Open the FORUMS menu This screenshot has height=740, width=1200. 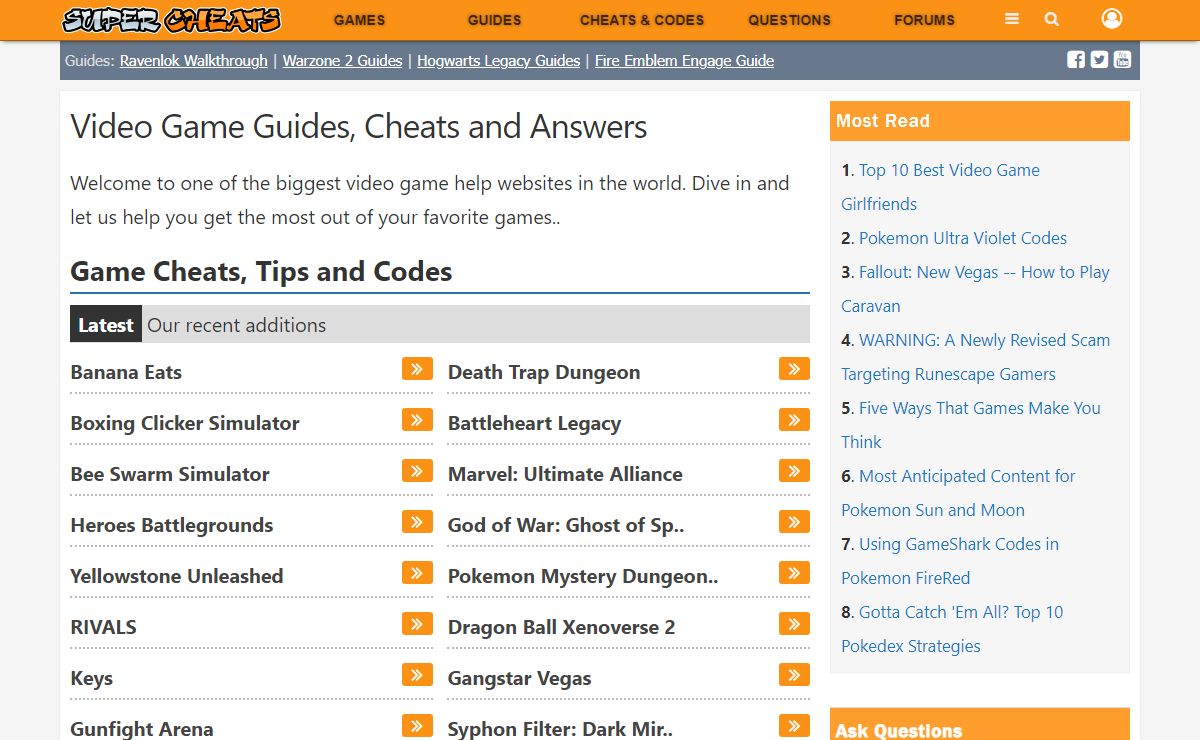[924, 20]
